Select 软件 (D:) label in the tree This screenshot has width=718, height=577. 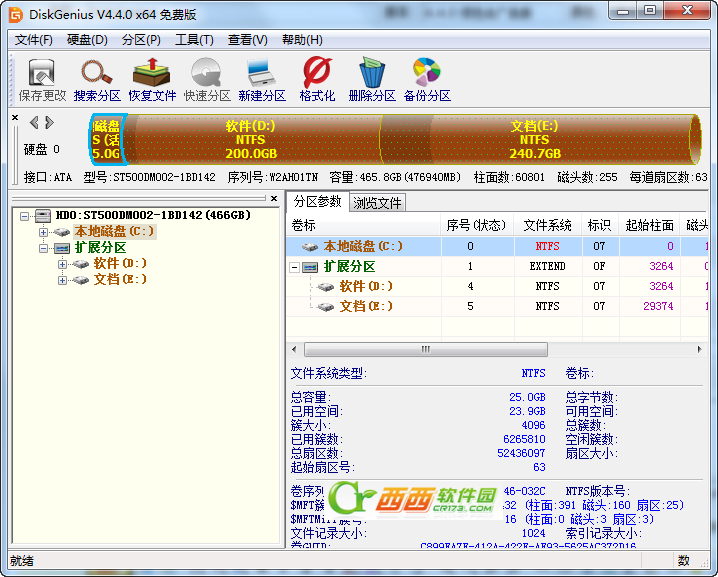120,264
